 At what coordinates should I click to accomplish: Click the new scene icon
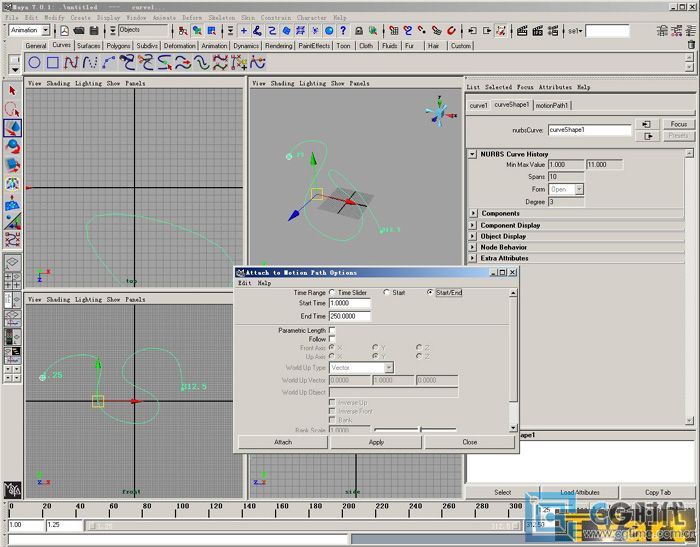65,30
